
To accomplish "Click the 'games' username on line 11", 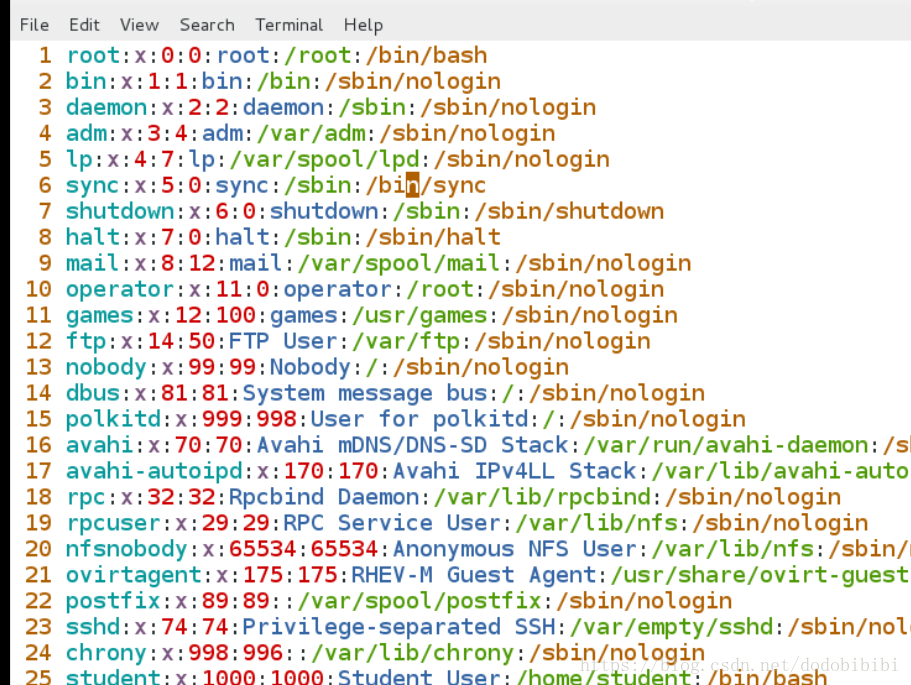I will 99,315.
